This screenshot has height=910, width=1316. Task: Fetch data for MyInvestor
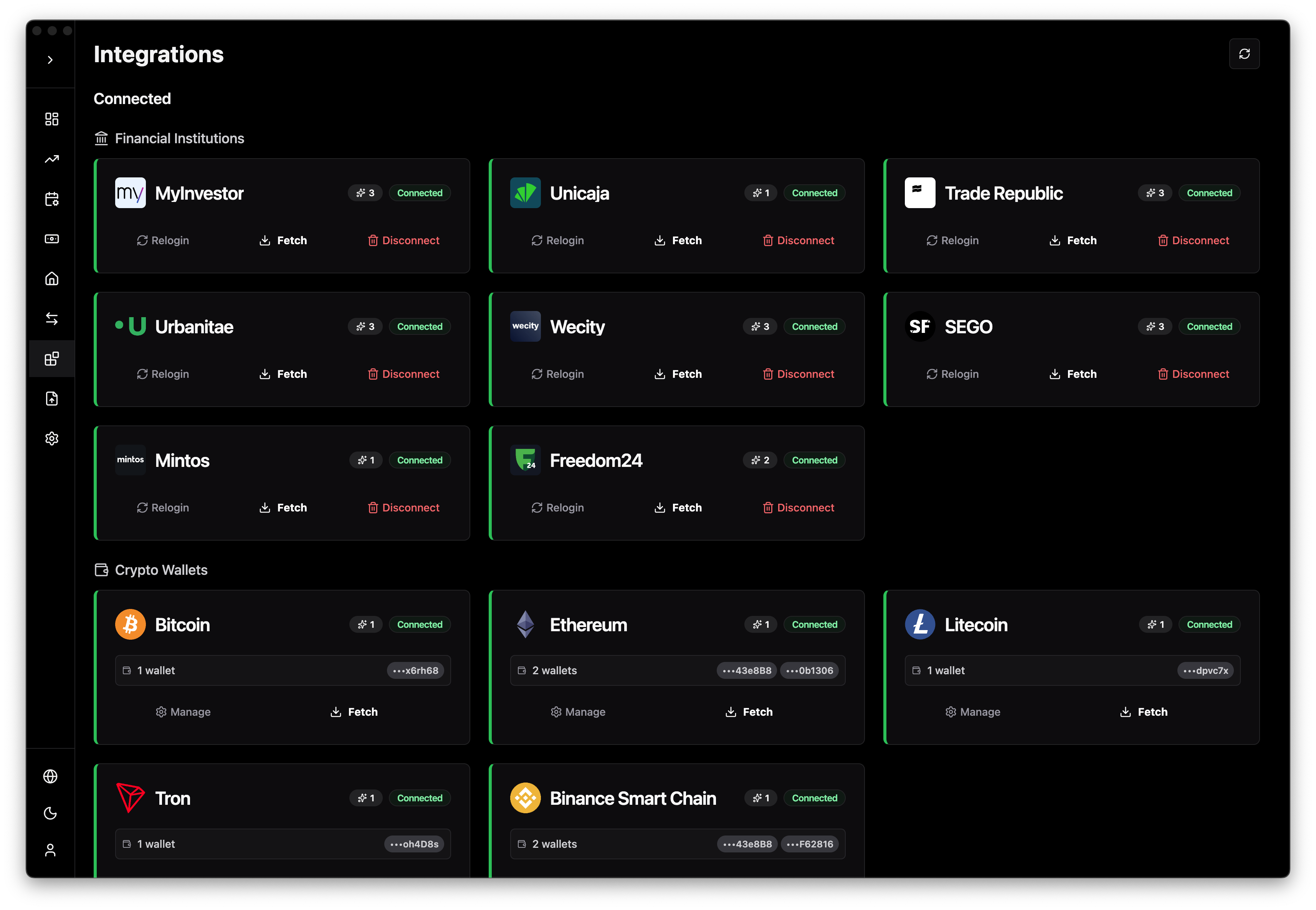coord(283,241)
